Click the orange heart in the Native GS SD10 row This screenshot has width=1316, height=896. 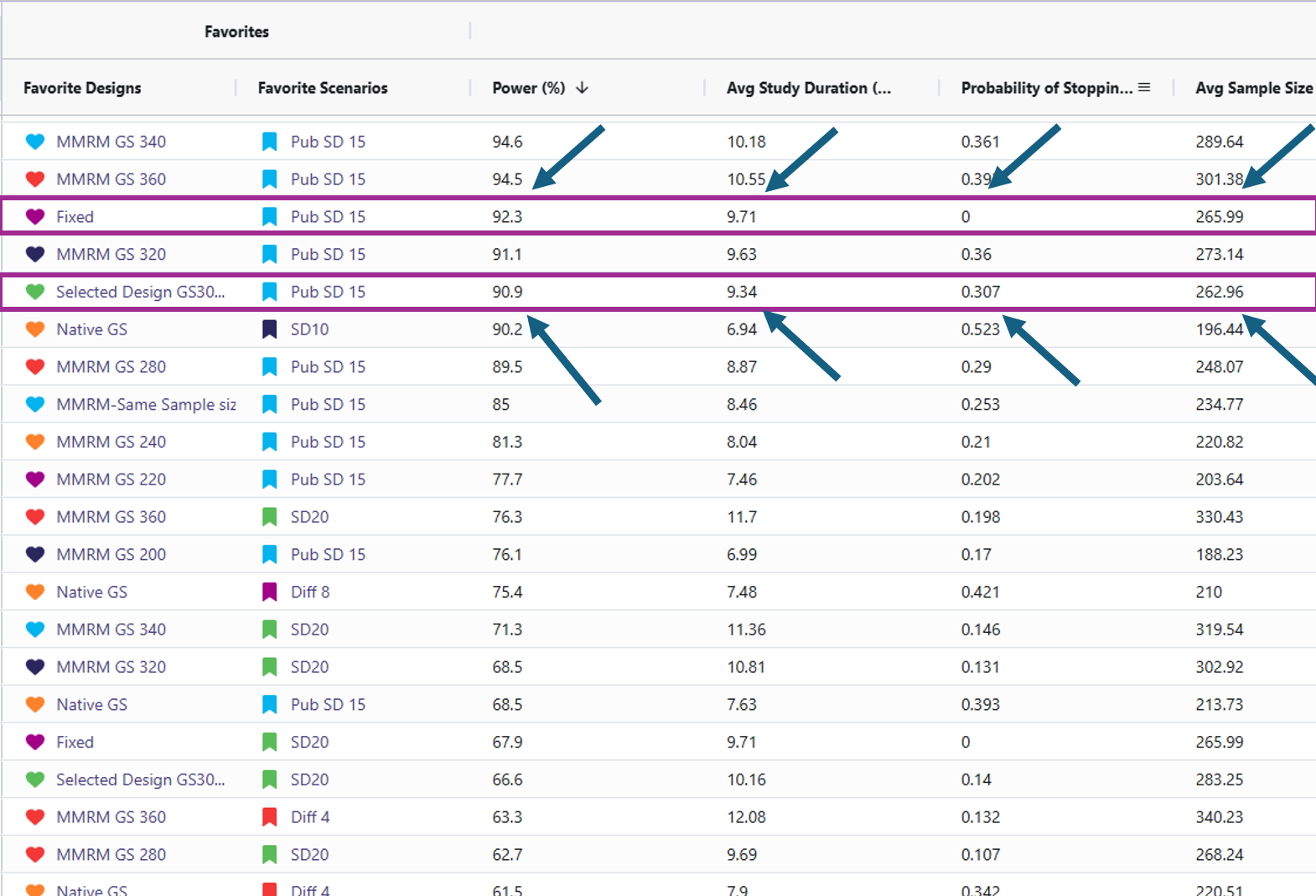coord(35,329)
